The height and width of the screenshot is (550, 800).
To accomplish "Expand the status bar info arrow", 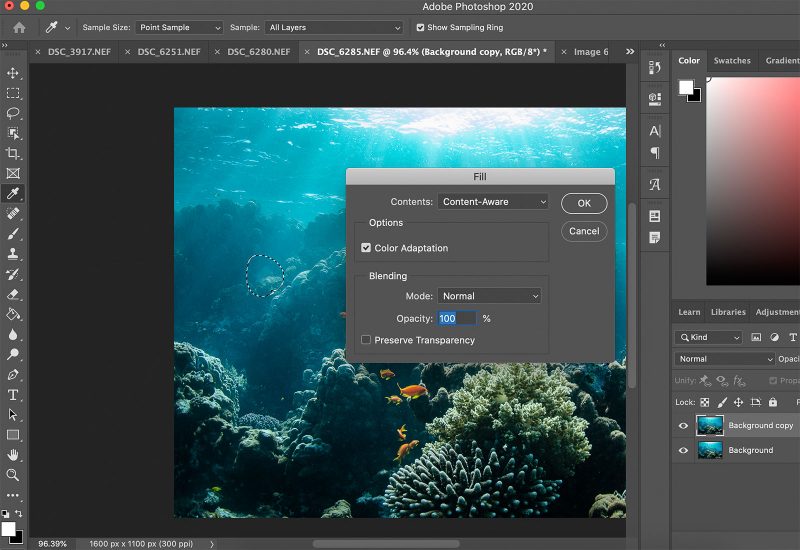I will (x=212, y=544).
